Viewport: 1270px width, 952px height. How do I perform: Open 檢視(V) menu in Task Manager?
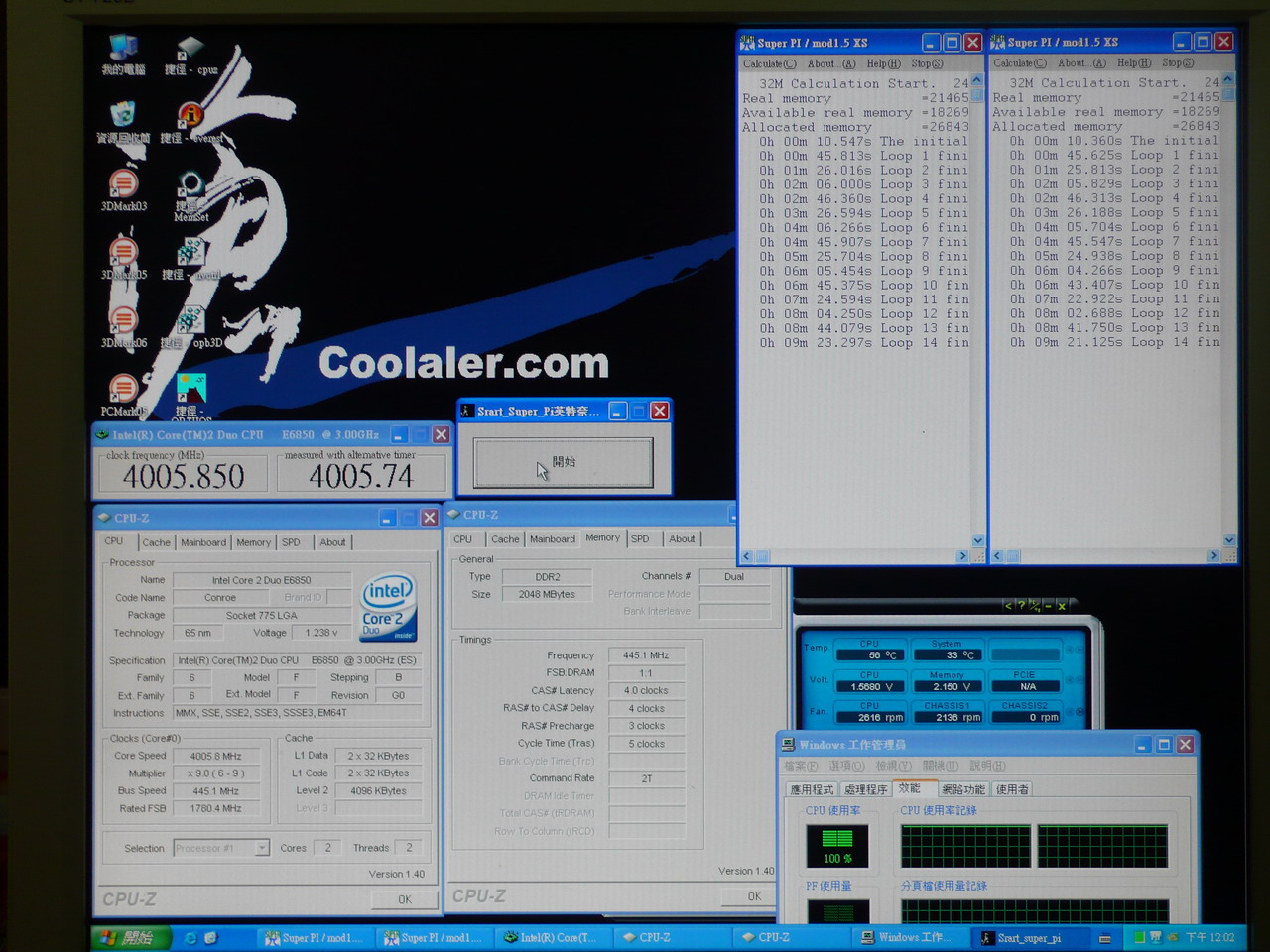[x=893, y=766]
